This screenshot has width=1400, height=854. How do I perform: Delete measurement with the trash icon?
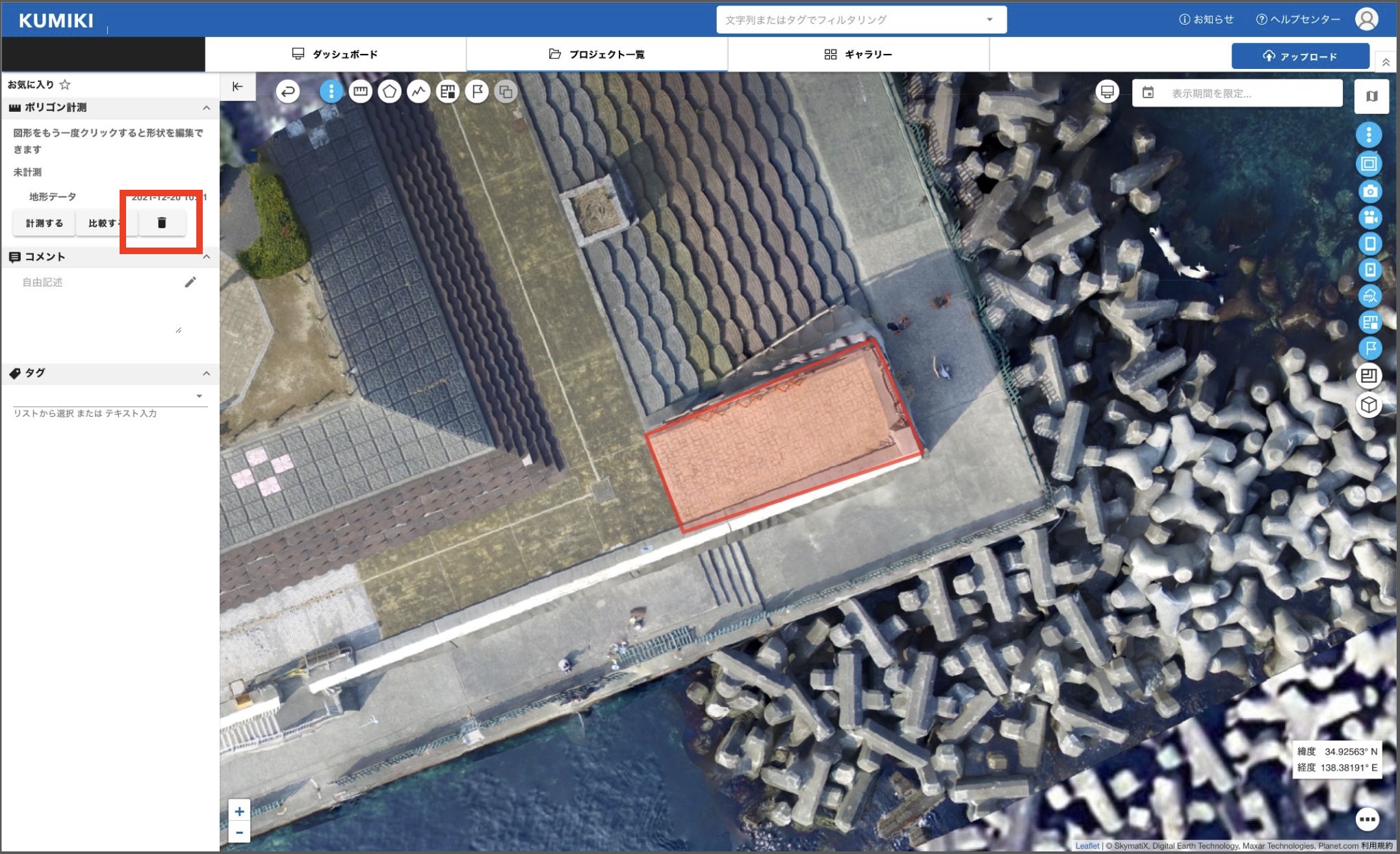pyautogui.click(x=162, y=223)
